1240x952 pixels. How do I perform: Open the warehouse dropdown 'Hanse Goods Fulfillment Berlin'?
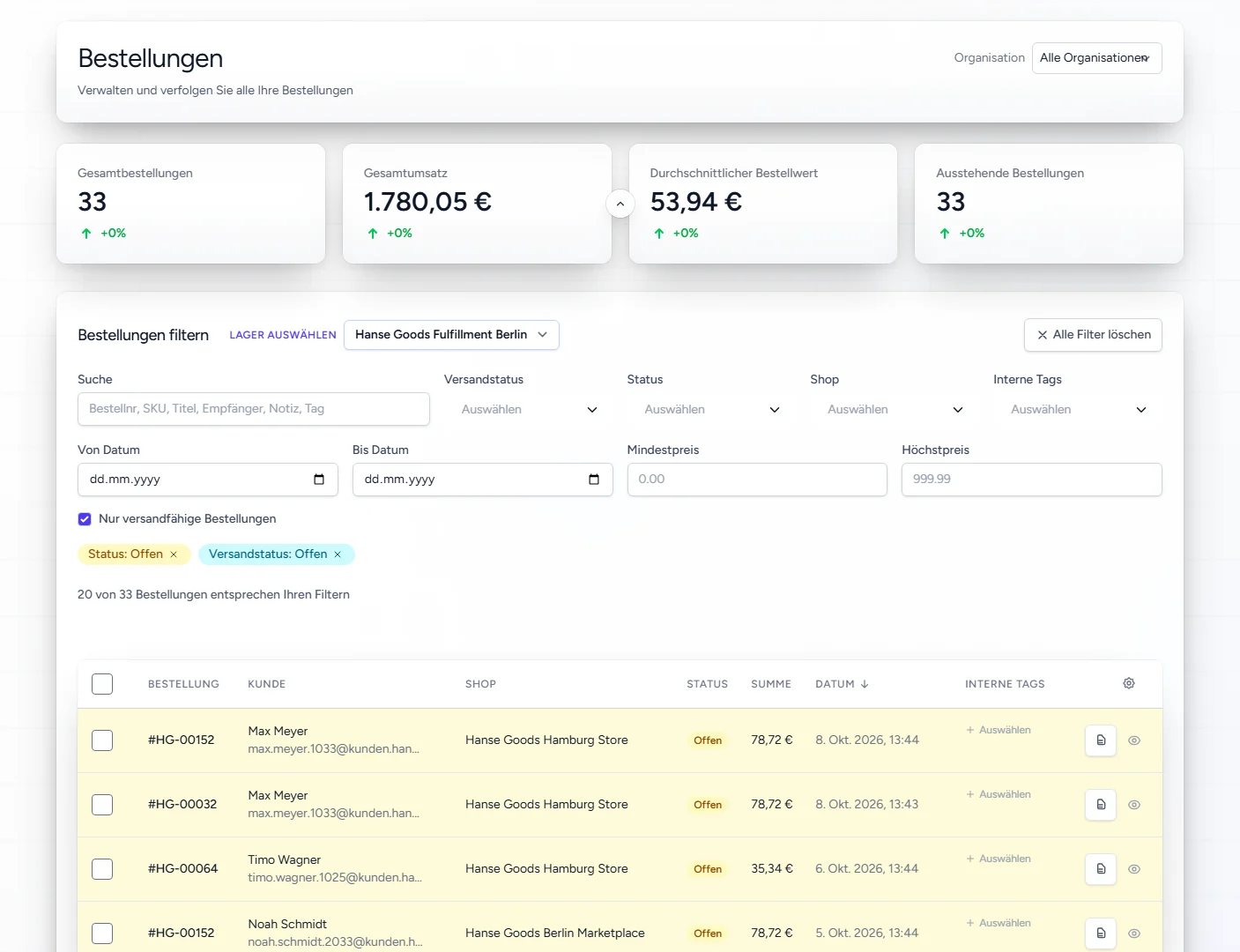pyautogui.click(x=451, y=335)
